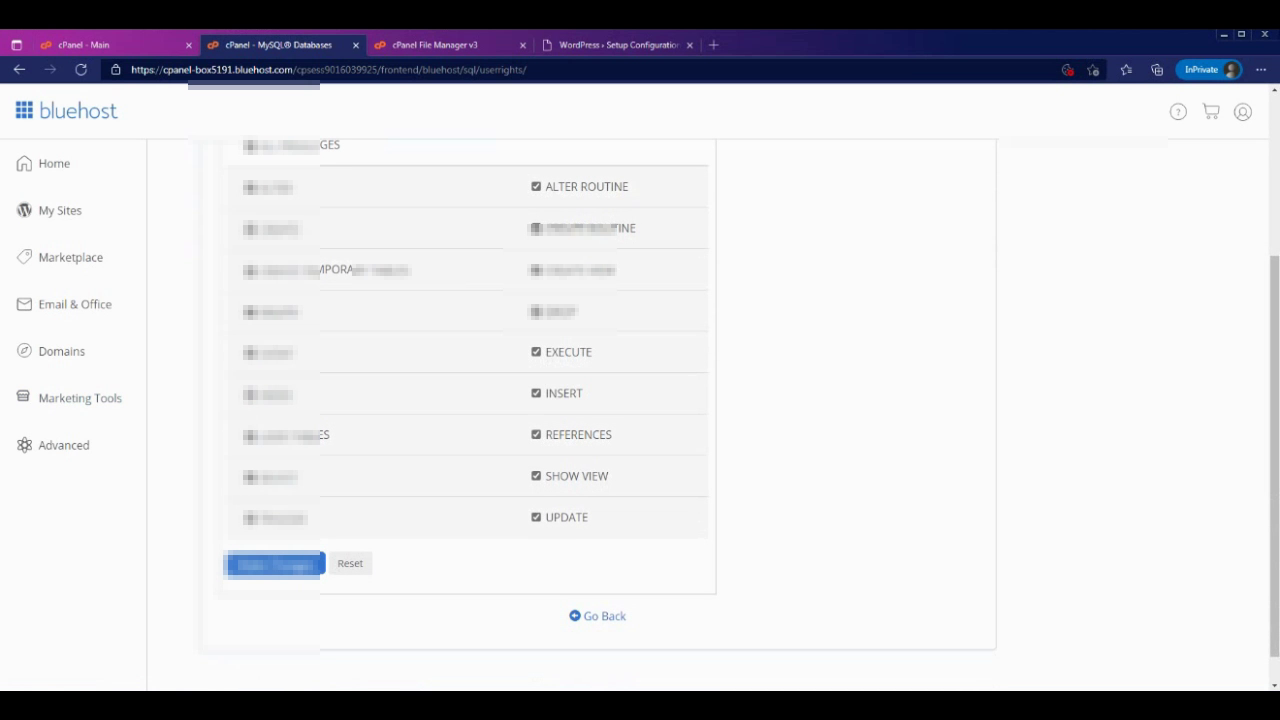Click the browser address bar URL
The width and height of the screenshot is (1280, 720).
tap(328, 70)
